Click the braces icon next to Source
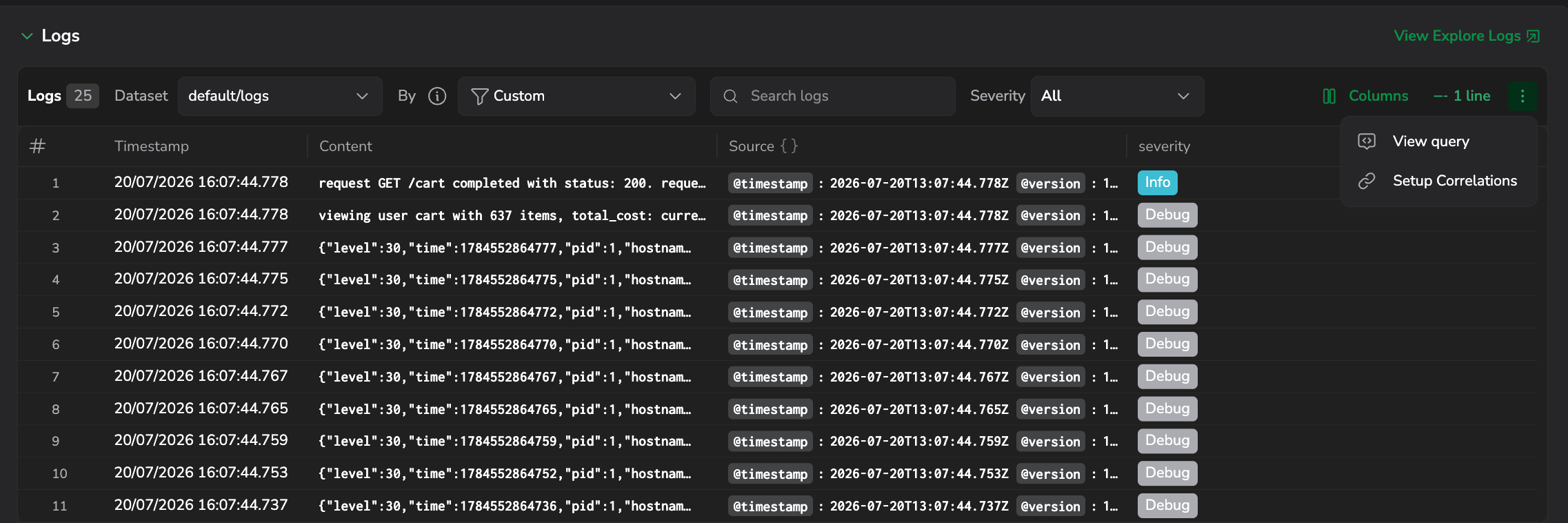Viewport: 1568px width, 523px height. pyautogui.click(x=790, y=146)
